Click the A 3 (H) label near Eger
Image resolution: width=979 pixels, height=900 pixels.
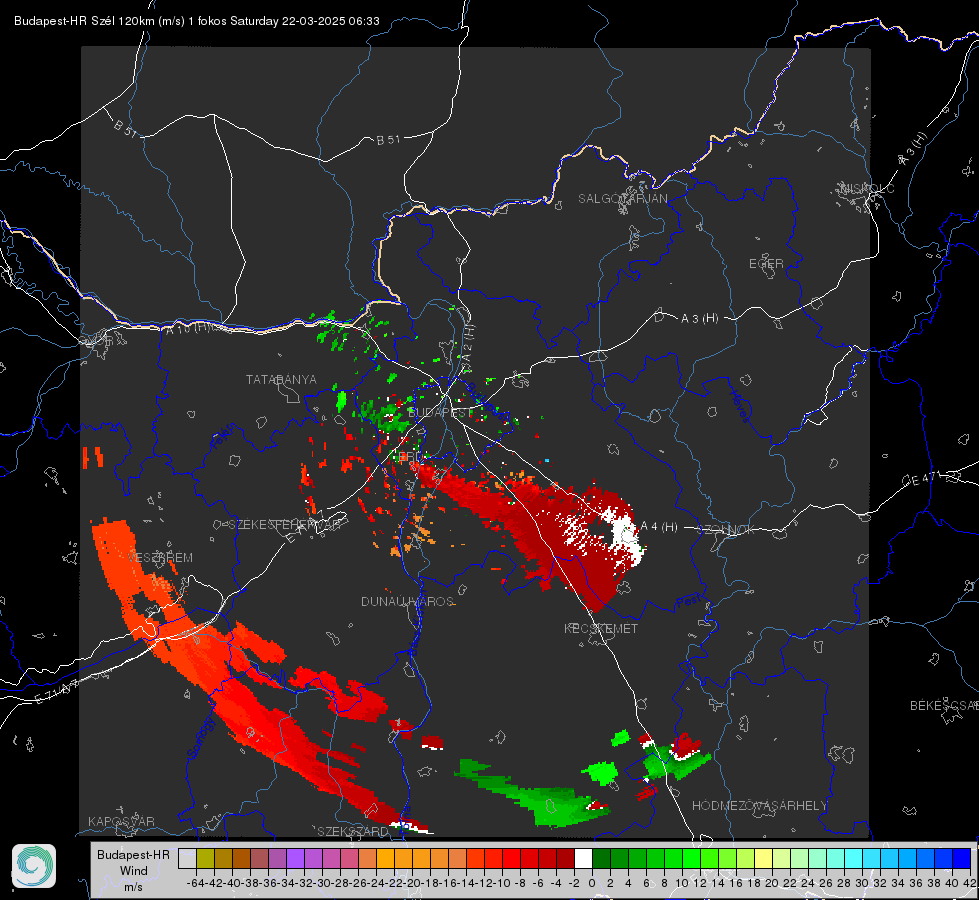click(699, 319)
